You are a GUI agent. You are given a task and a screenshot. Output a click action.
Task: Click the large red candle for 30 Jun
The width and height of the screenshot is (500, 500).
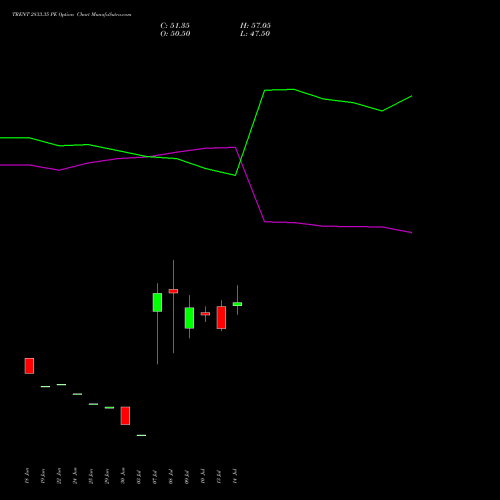tap(125, 416)
